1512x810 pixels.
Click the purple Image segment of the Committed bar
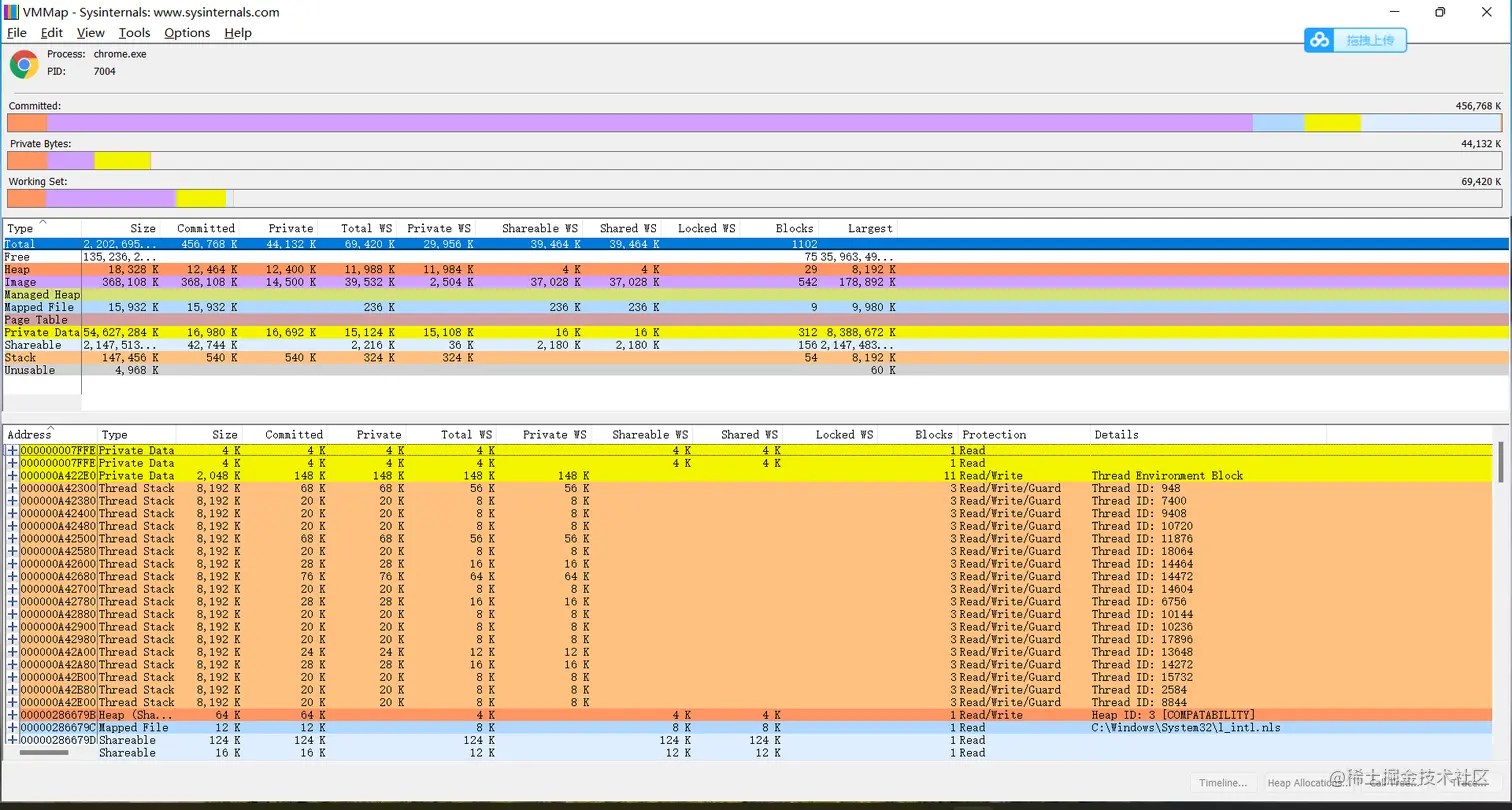tap(650, 123)
